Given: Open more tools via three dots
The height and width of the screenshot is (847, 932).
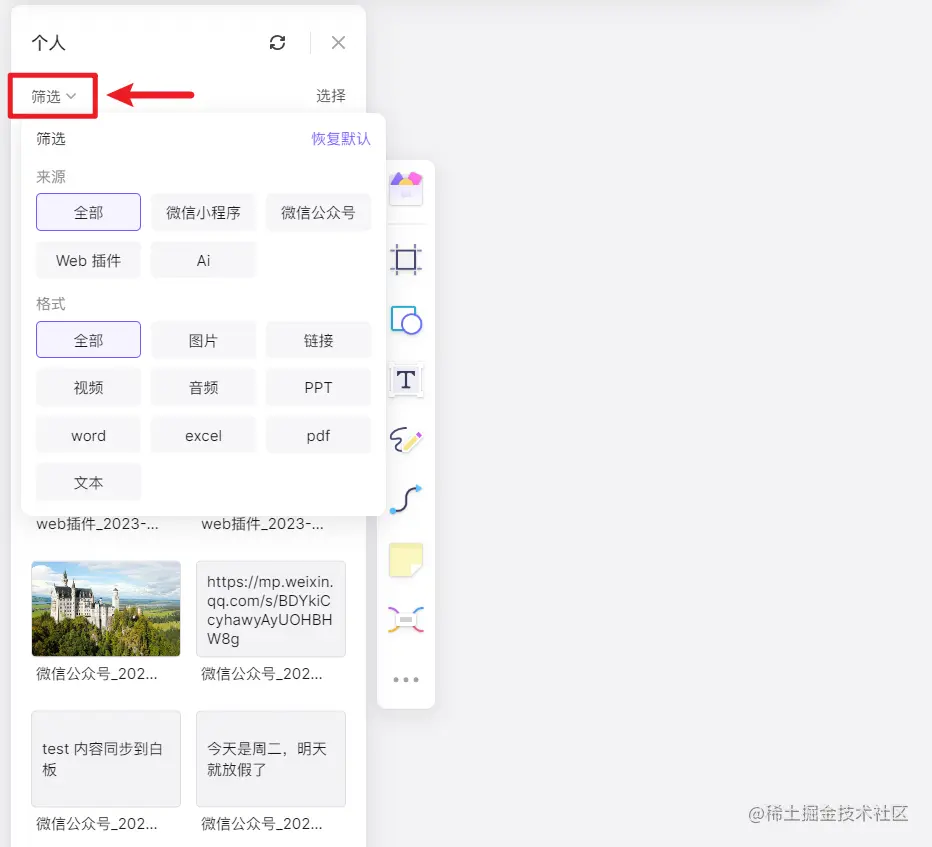Looking at the screenshot, I should click(406, 679).
